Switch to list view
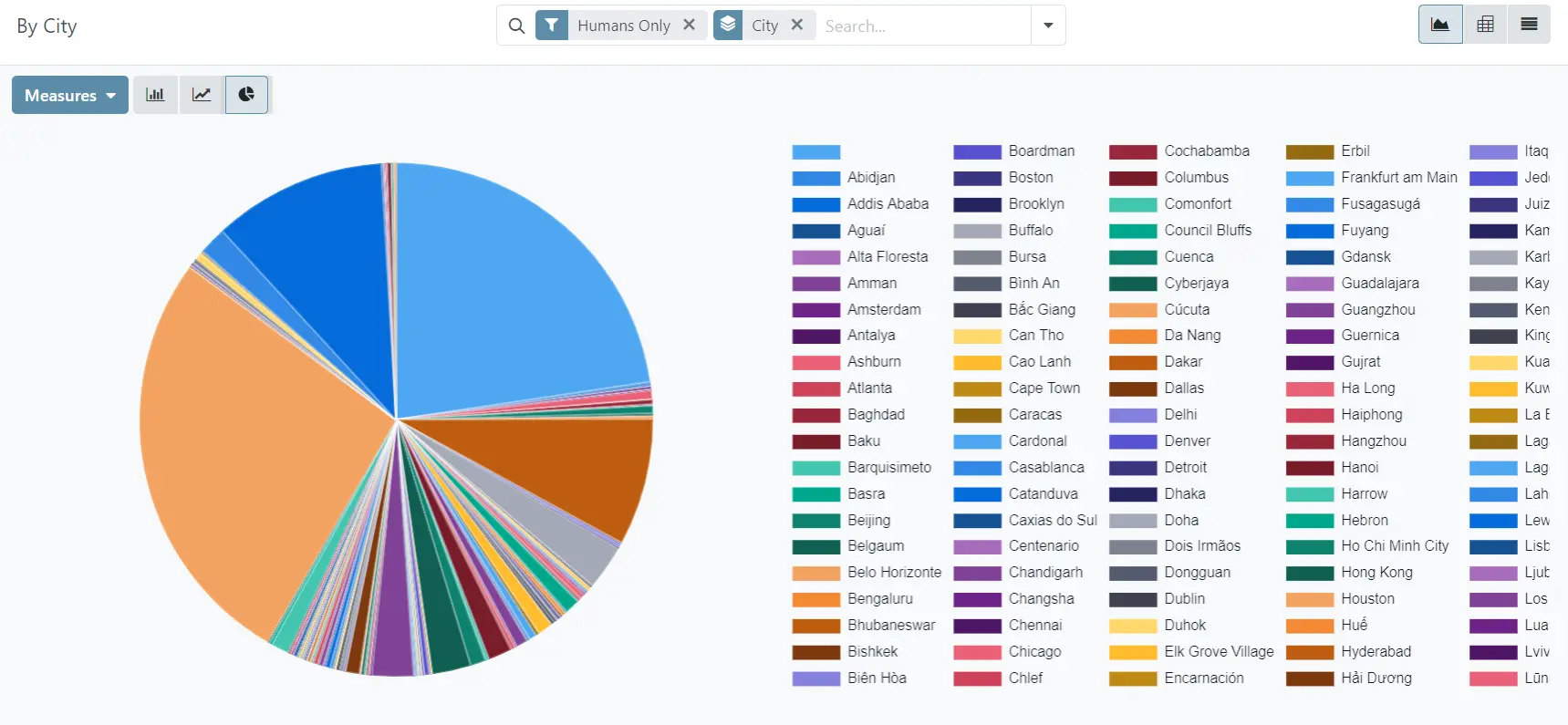The image size is (1568, 725). coord(1529,25)
